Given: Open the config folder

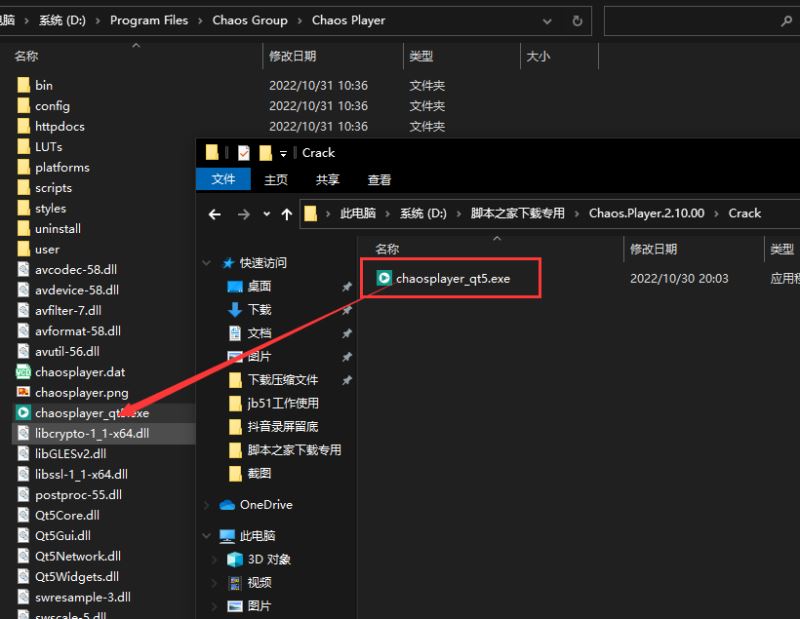Looking at the screenshot, I should tap(52, 106).
